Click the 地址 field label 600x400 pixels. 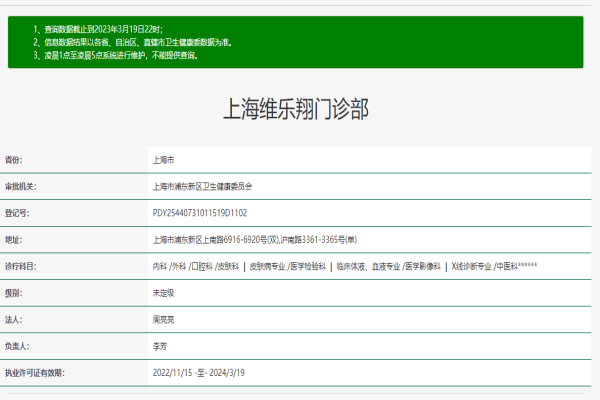[x=13, y=240]
